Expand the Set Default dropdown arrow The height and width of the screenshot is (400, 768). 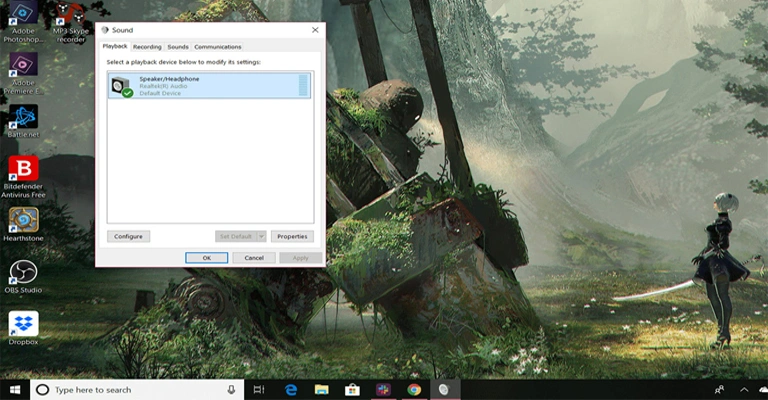(x=262, y=237)
